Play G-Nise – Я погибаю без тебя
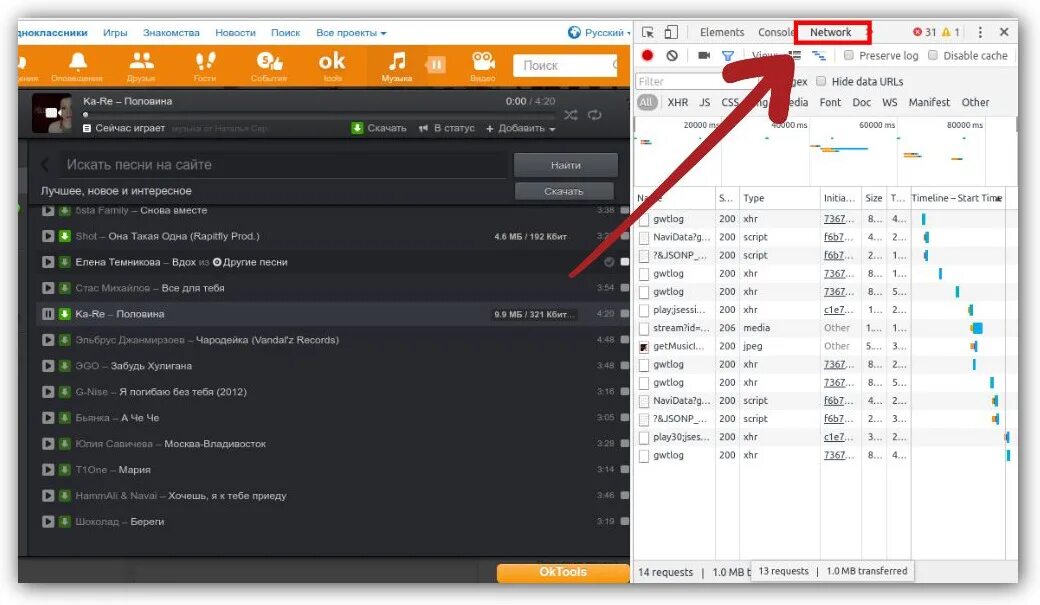 point(48,391)
